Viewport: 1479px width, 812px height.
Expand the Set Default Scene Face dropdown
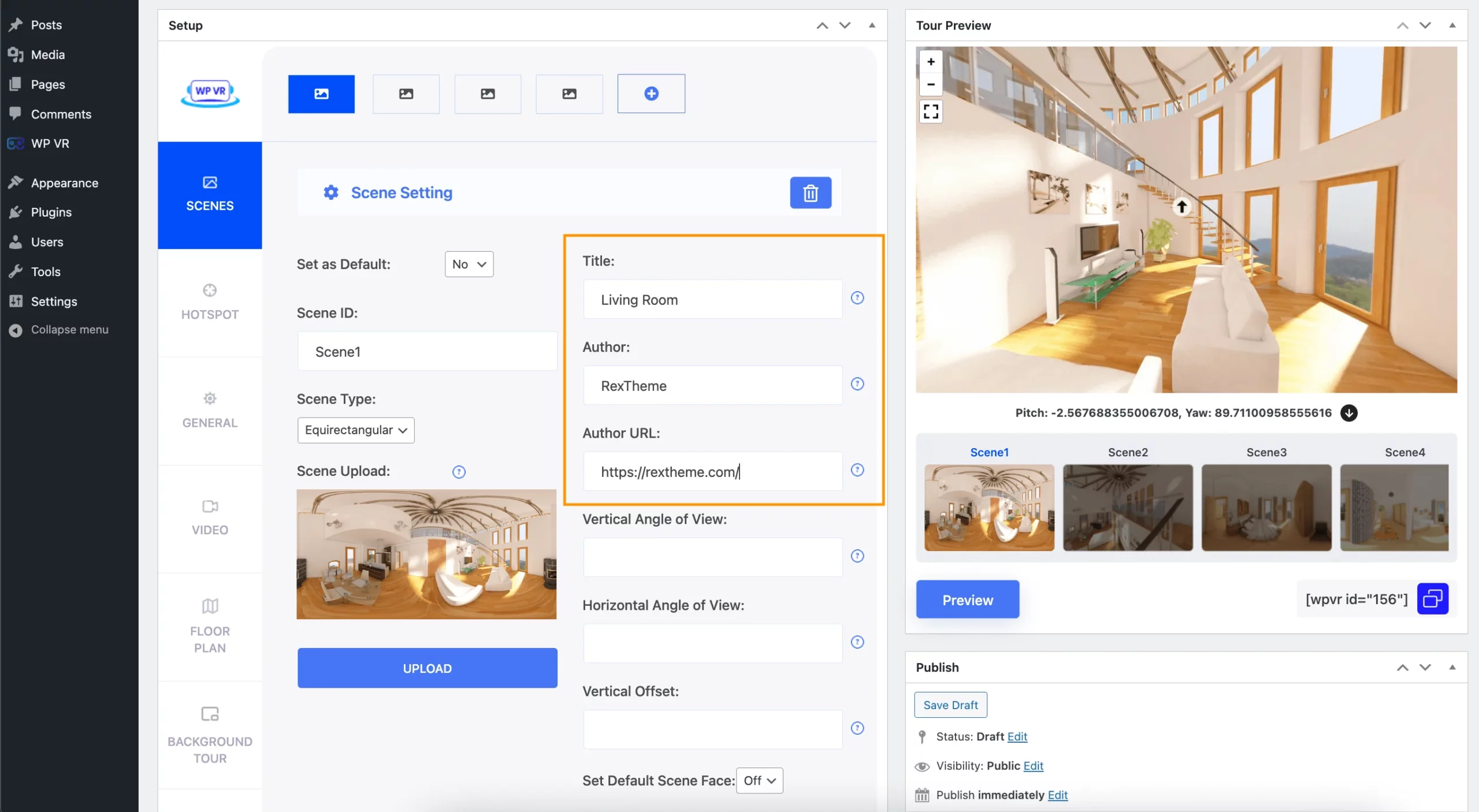tap(761, 780)
